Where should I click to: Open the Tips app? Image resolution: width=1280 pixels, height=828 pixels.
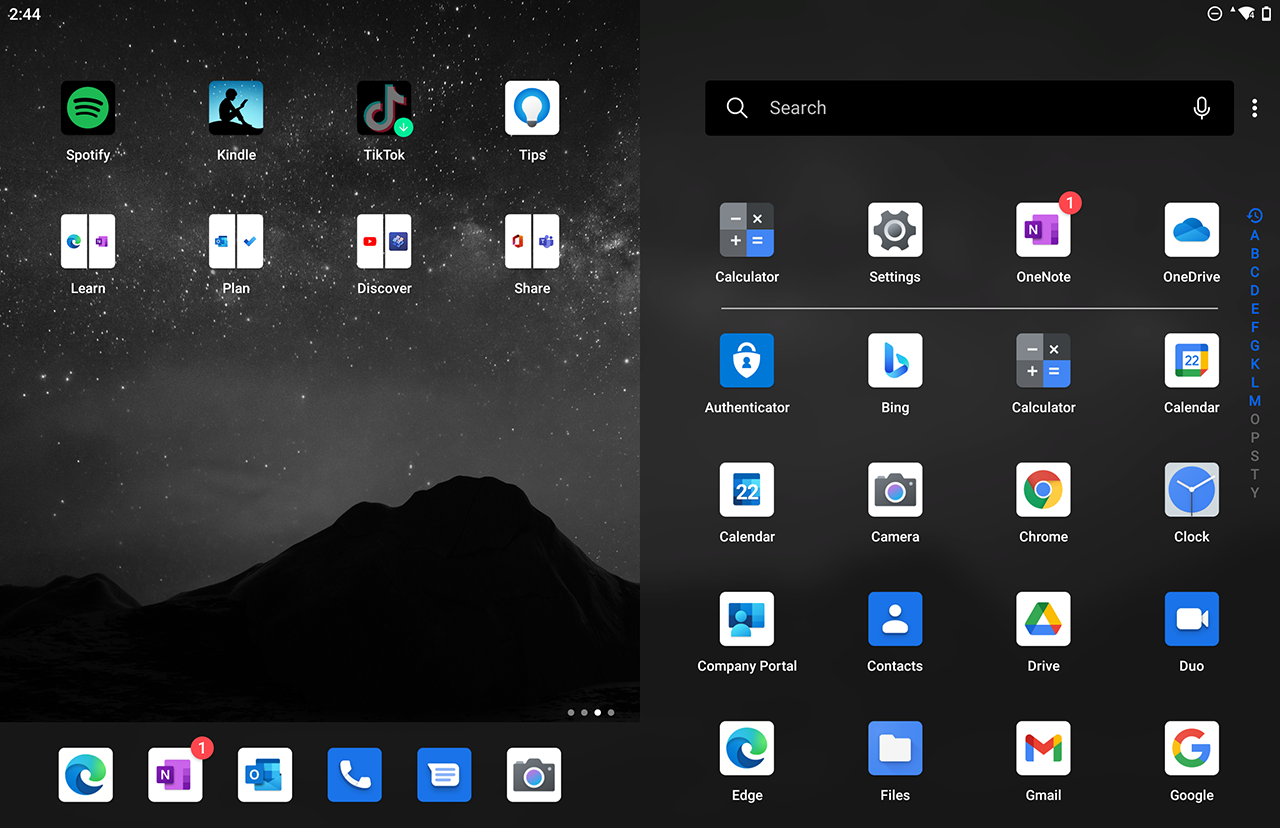pos(532,108)
